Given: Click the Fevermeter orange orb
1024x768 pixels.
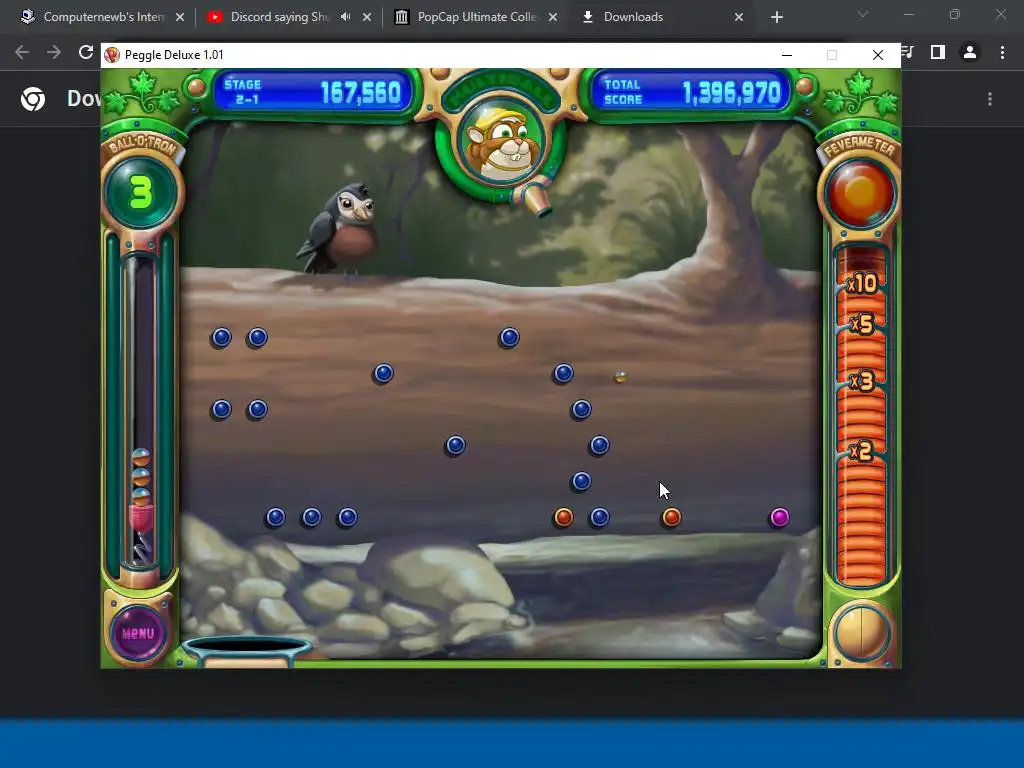Looking at the screenshot, I should click(861, 193).
